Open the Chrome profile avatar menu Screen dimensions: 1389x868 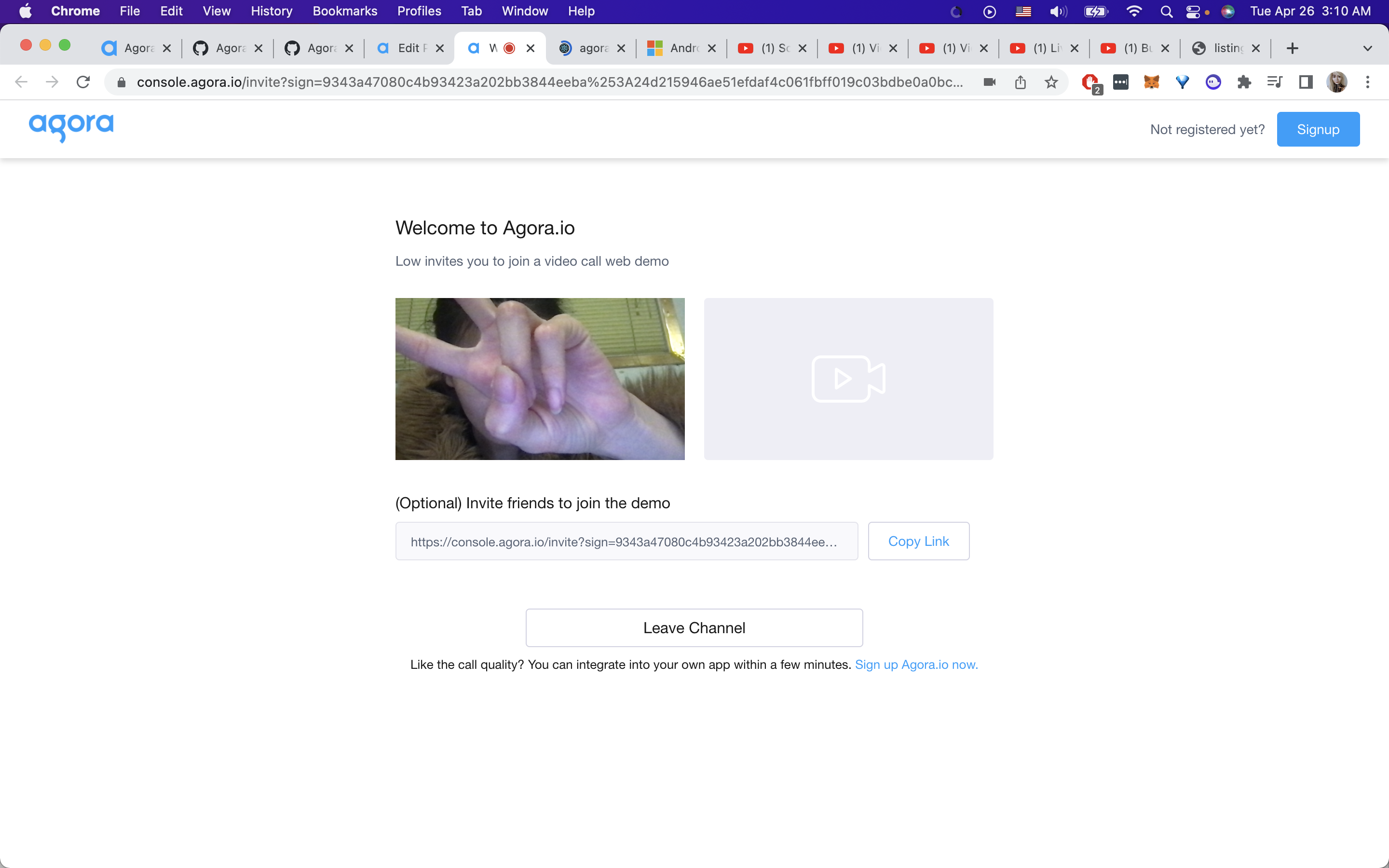coord(1337,82)
